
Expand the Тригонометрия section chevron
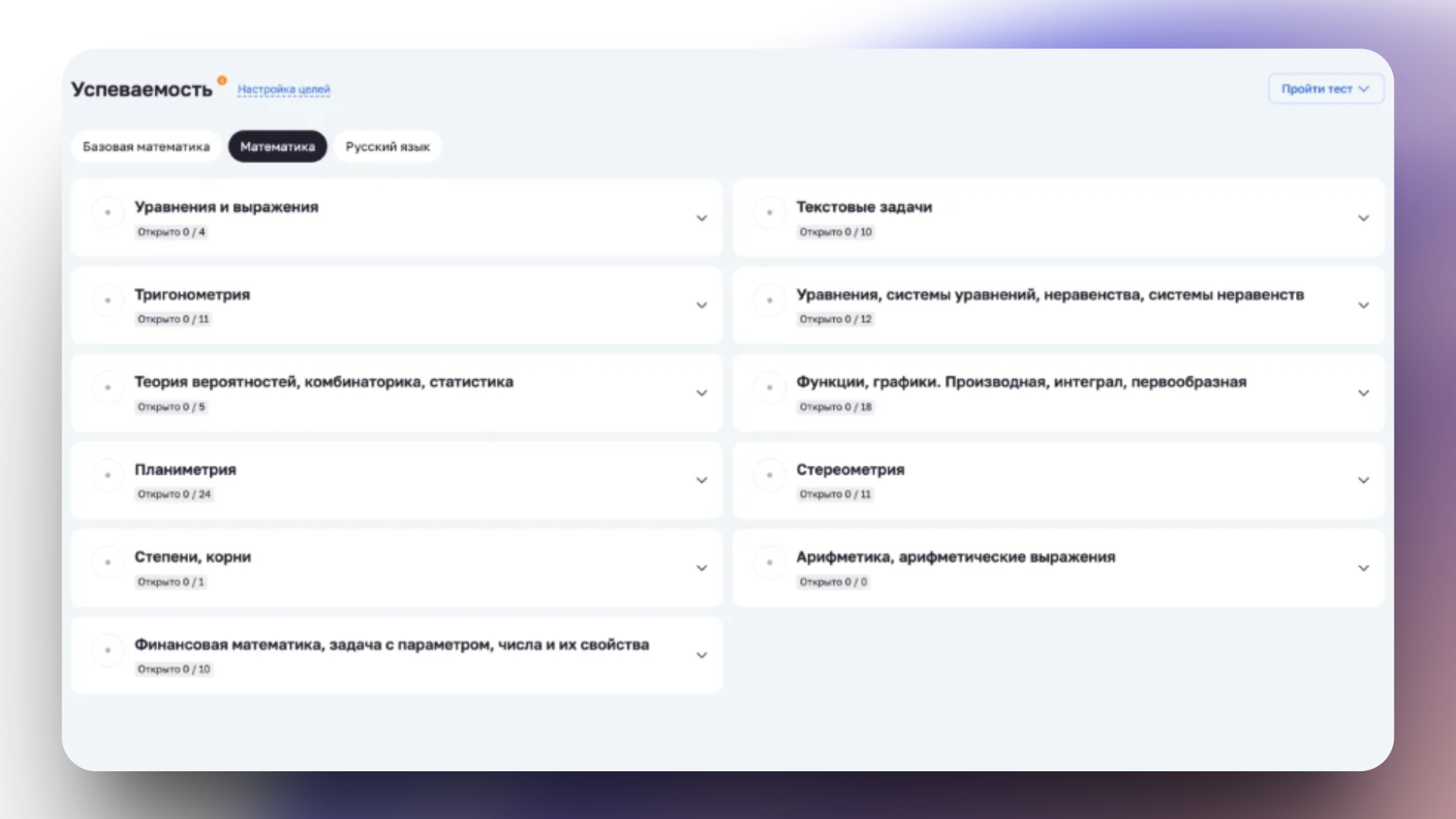(x=701, y=306)
